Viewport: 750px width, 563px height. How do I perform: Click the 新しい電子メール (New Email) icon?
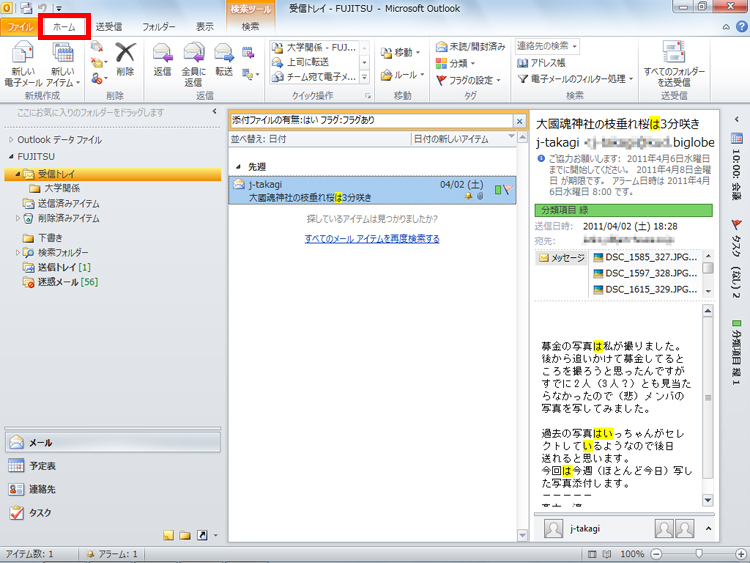23,64
